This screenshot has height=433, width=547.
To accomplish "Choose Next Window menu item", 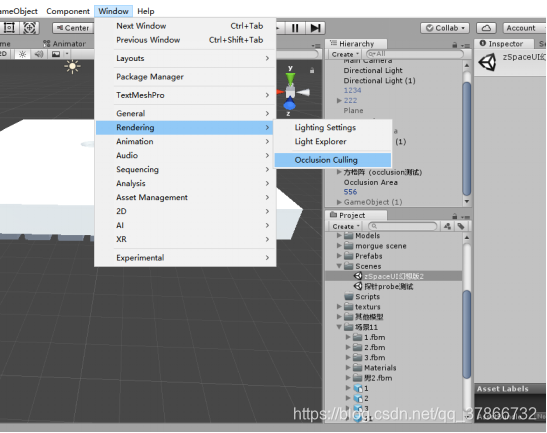I will pos(185,26).
